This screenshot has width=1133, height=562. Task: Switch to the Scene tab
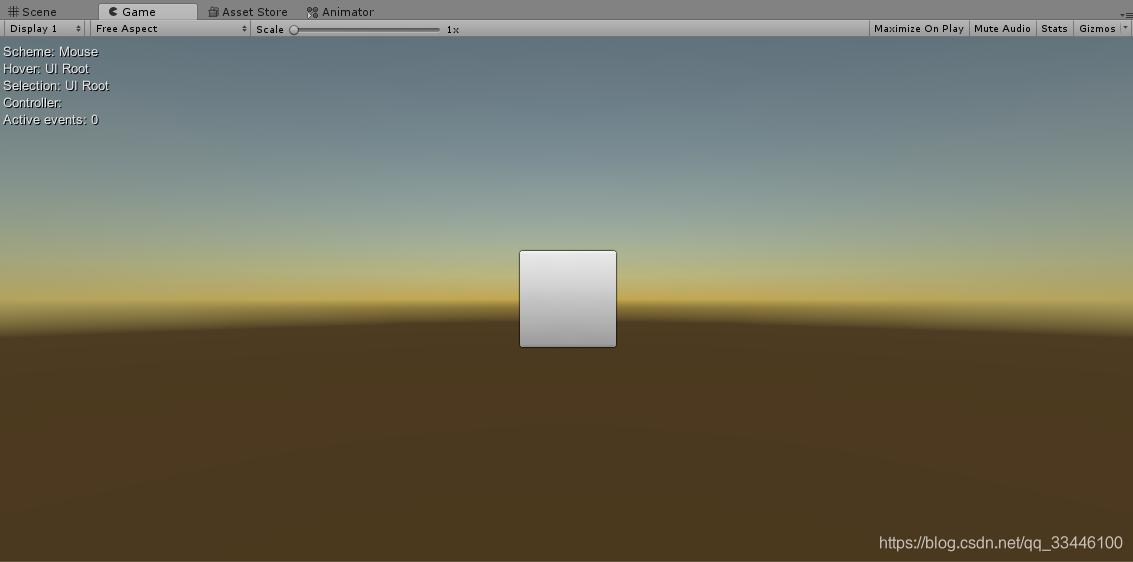(33, 12)
